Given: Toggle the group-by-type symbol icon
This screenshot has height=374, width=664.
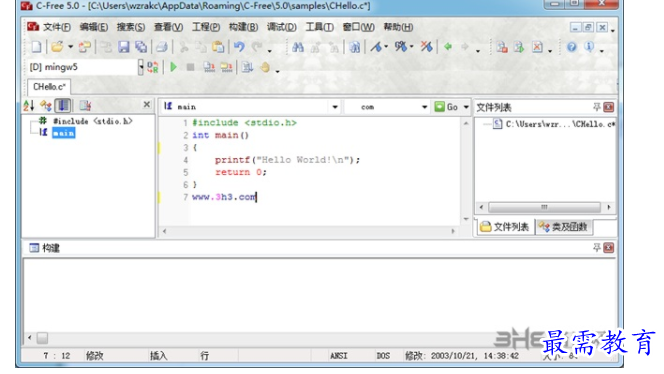Looking at the screenshot, I should [46, 105].
